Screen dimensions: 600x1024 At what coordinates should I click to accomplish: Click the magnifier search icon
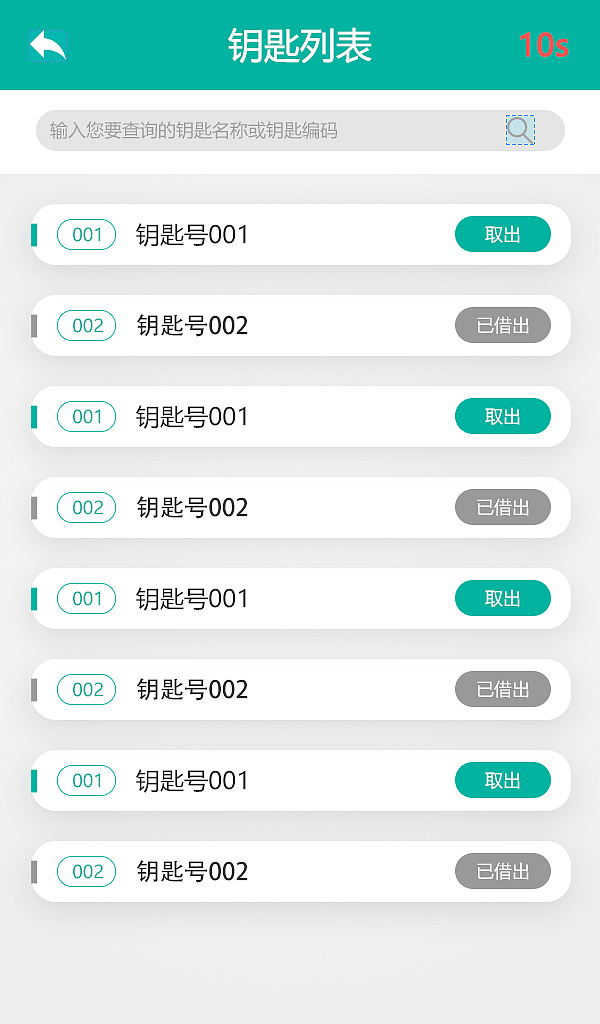pyautogui.click(x=518, y=130)
